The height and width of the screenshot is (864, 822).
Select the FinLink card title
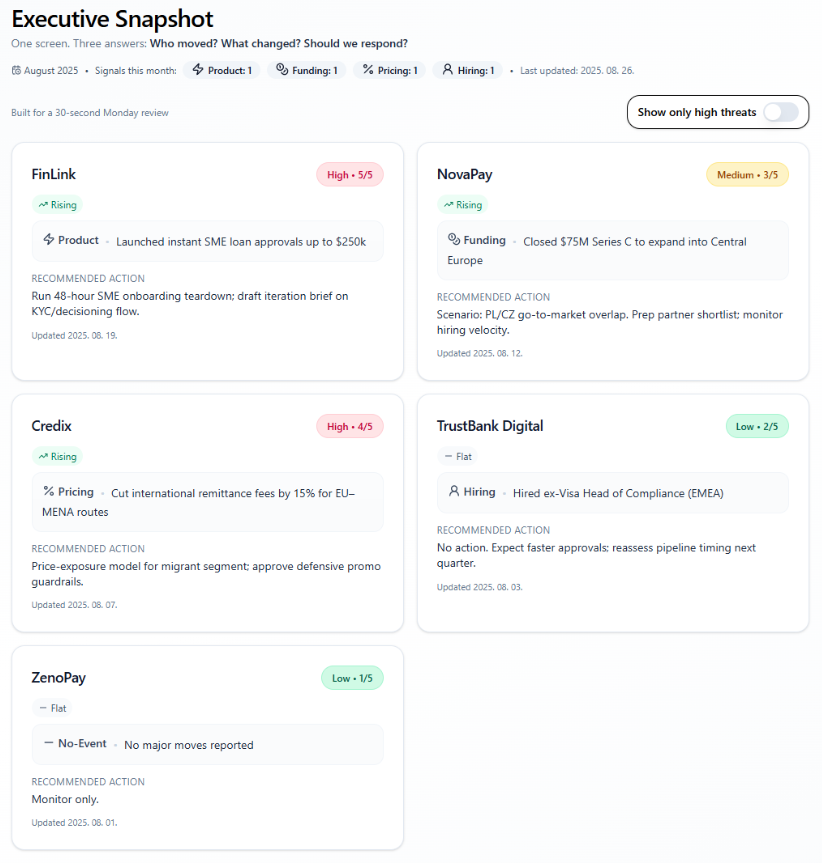[x=53, y=174]
